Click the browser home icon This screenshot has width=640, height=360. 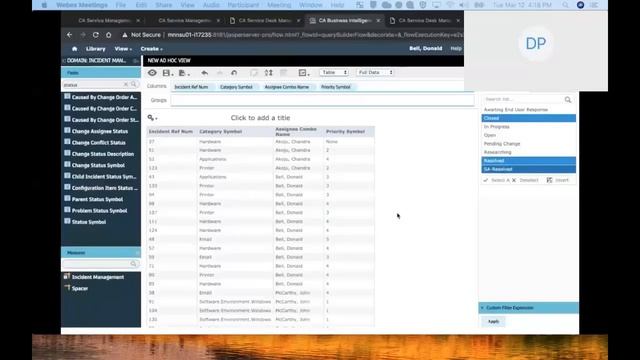[109, 35]
